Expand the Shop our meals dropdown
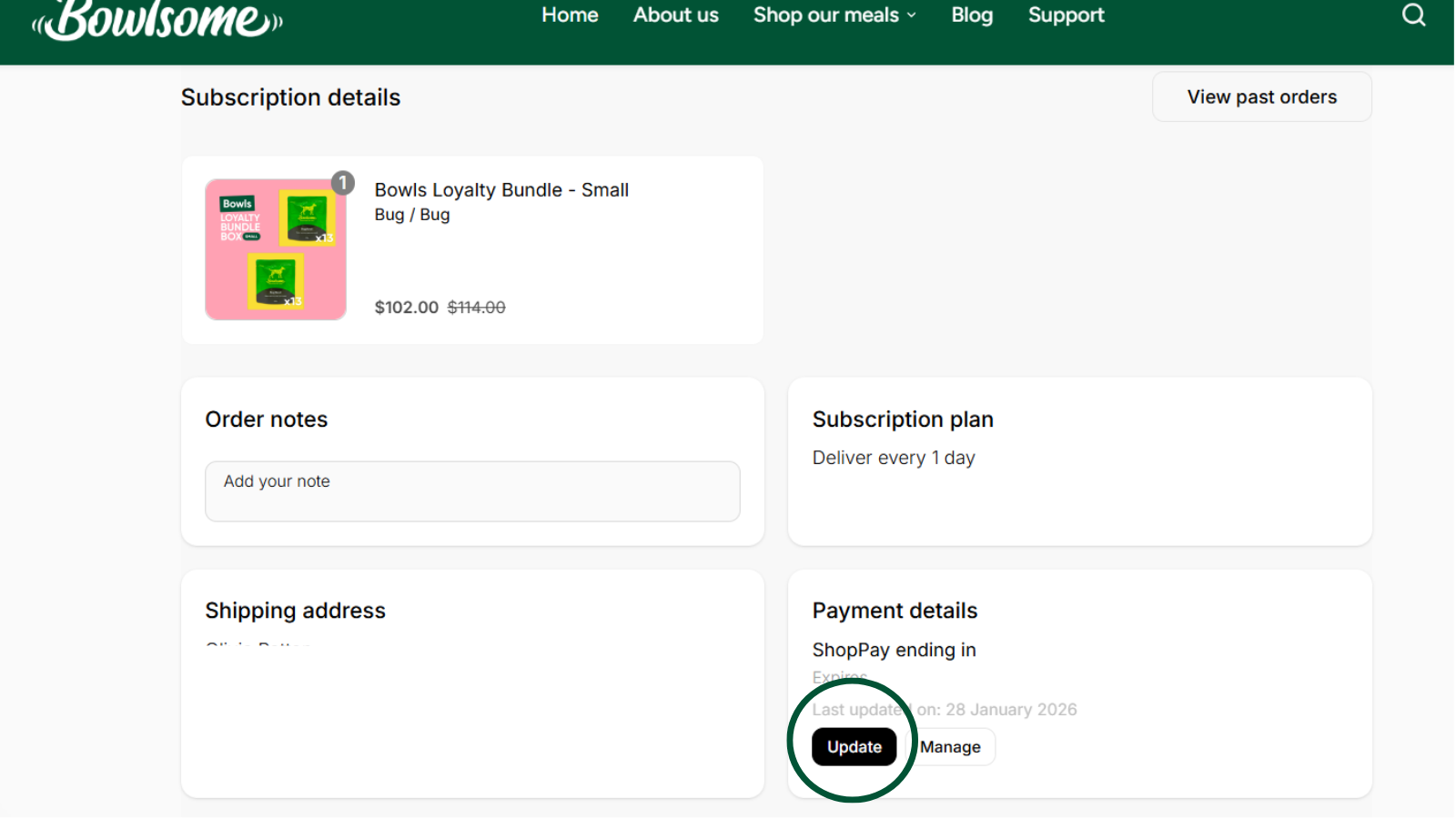The width and height of the screenshot is (1456, 819). coord(834,15)
